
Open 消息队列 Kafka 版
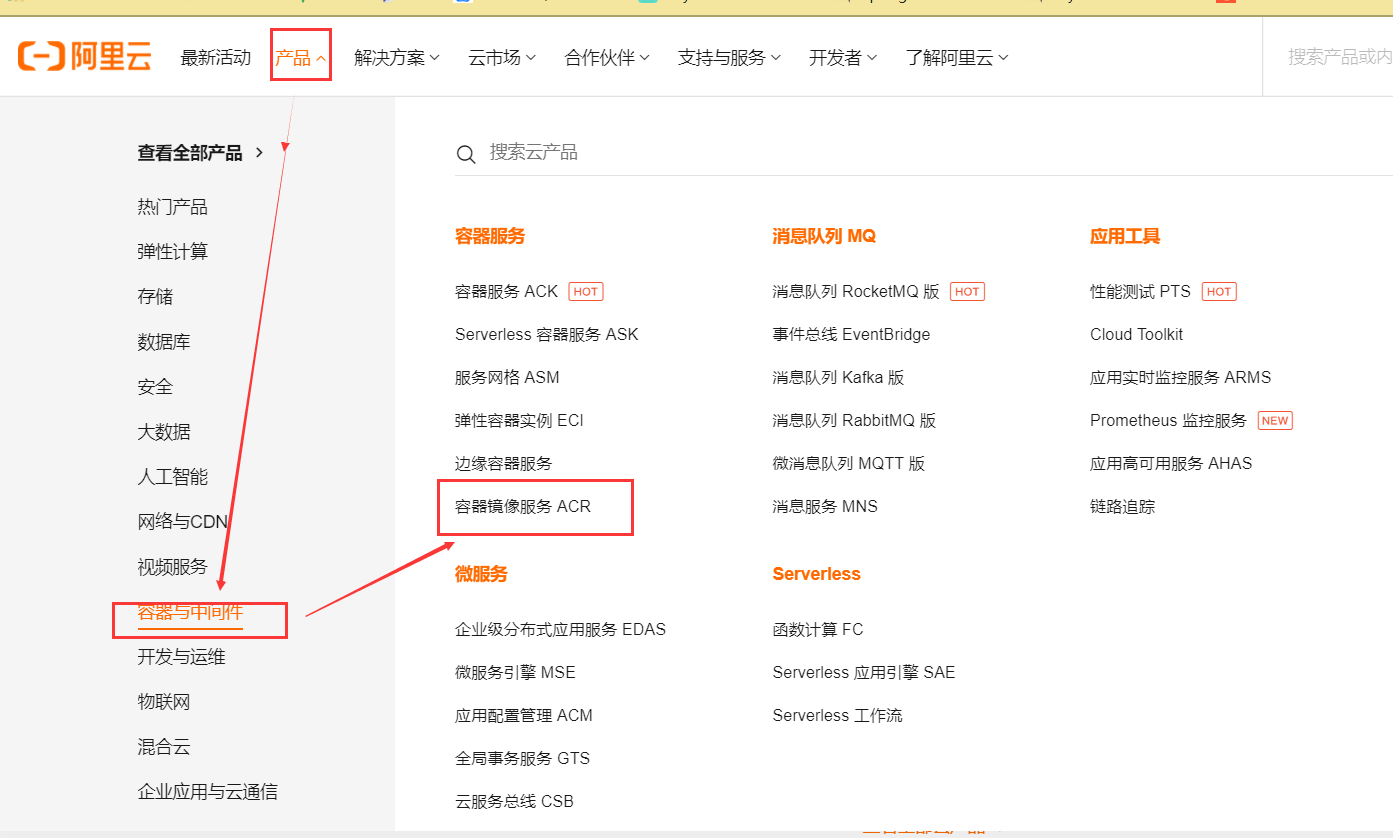click(838, 378)
